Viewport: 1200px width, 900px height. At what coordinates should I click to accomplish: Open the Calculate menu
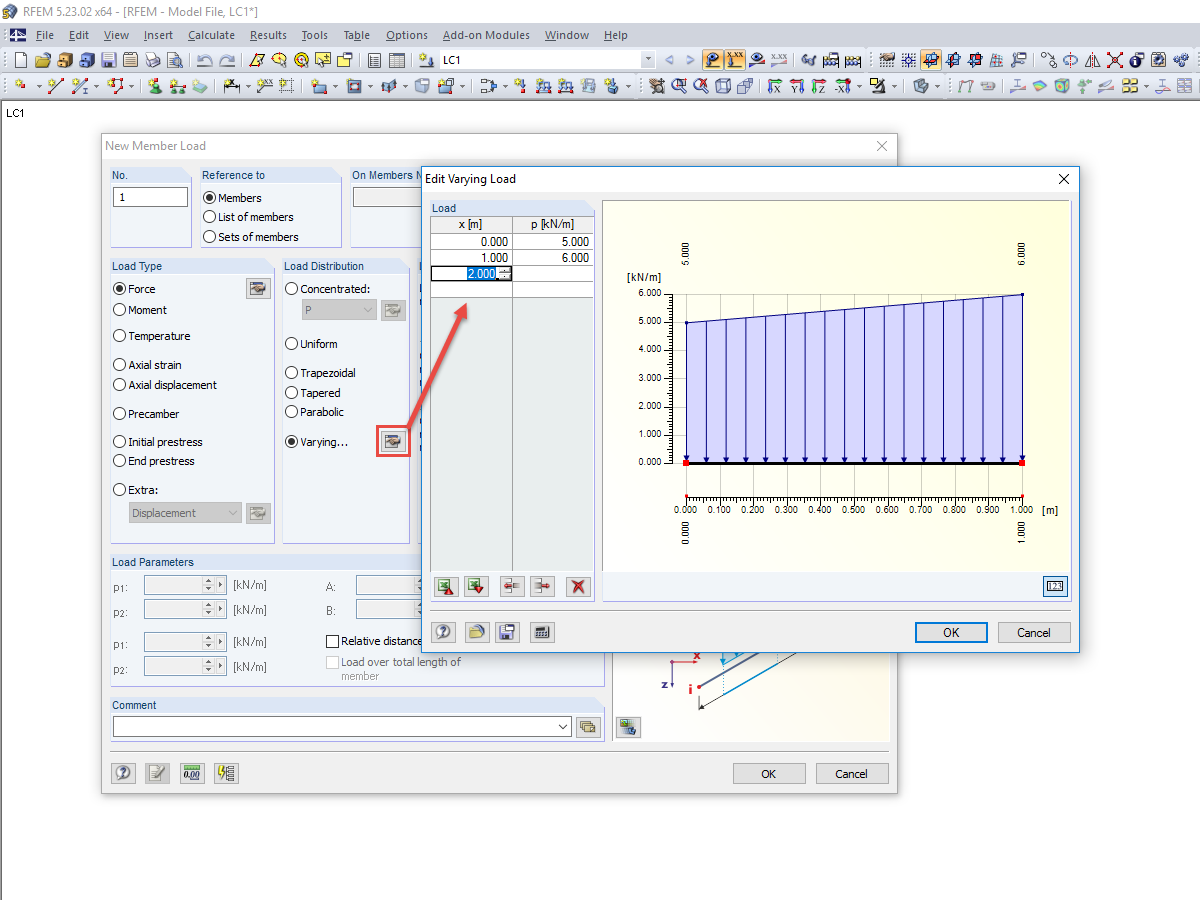[211, 35]
